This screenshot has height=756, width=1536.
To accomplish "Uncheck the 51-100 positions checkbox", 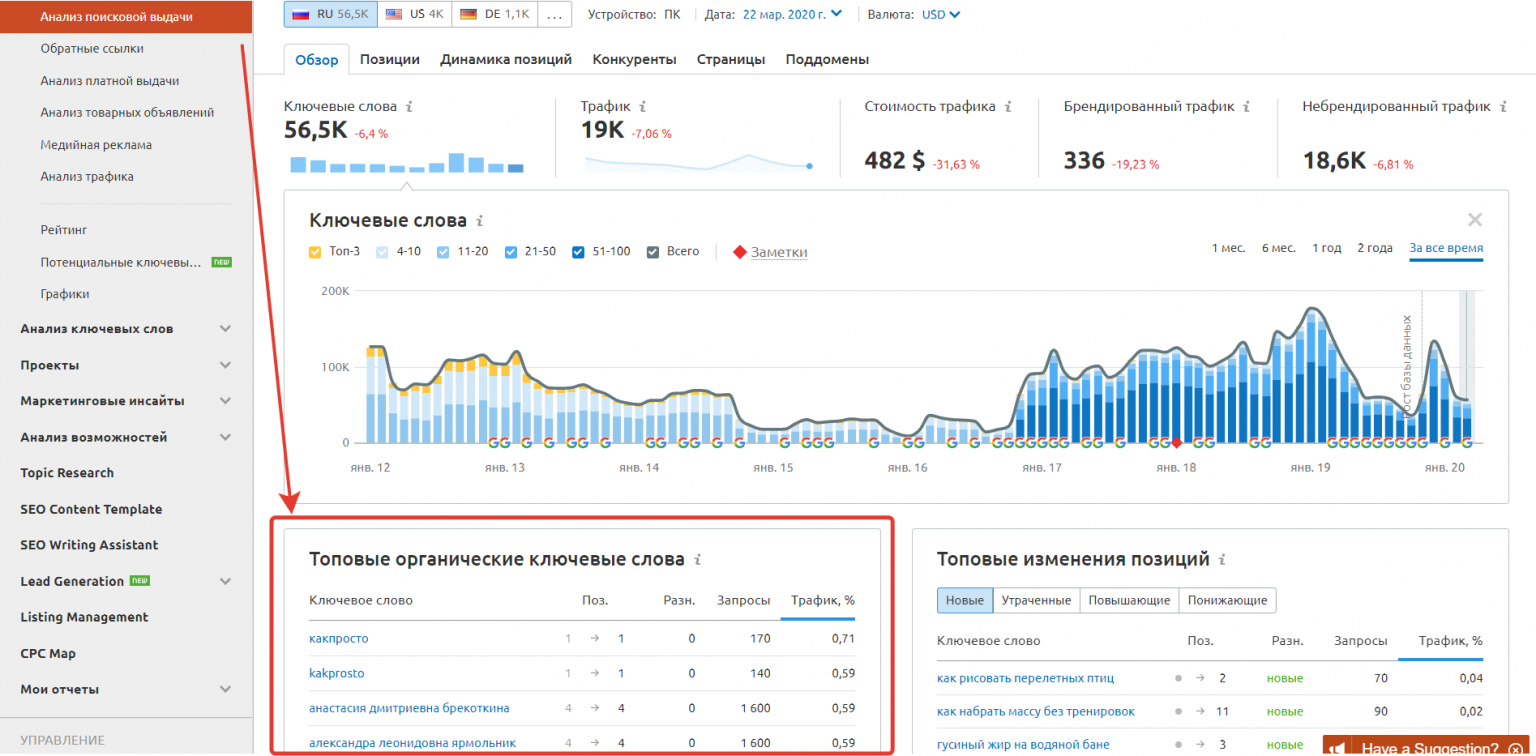I will tap(579, 252).
